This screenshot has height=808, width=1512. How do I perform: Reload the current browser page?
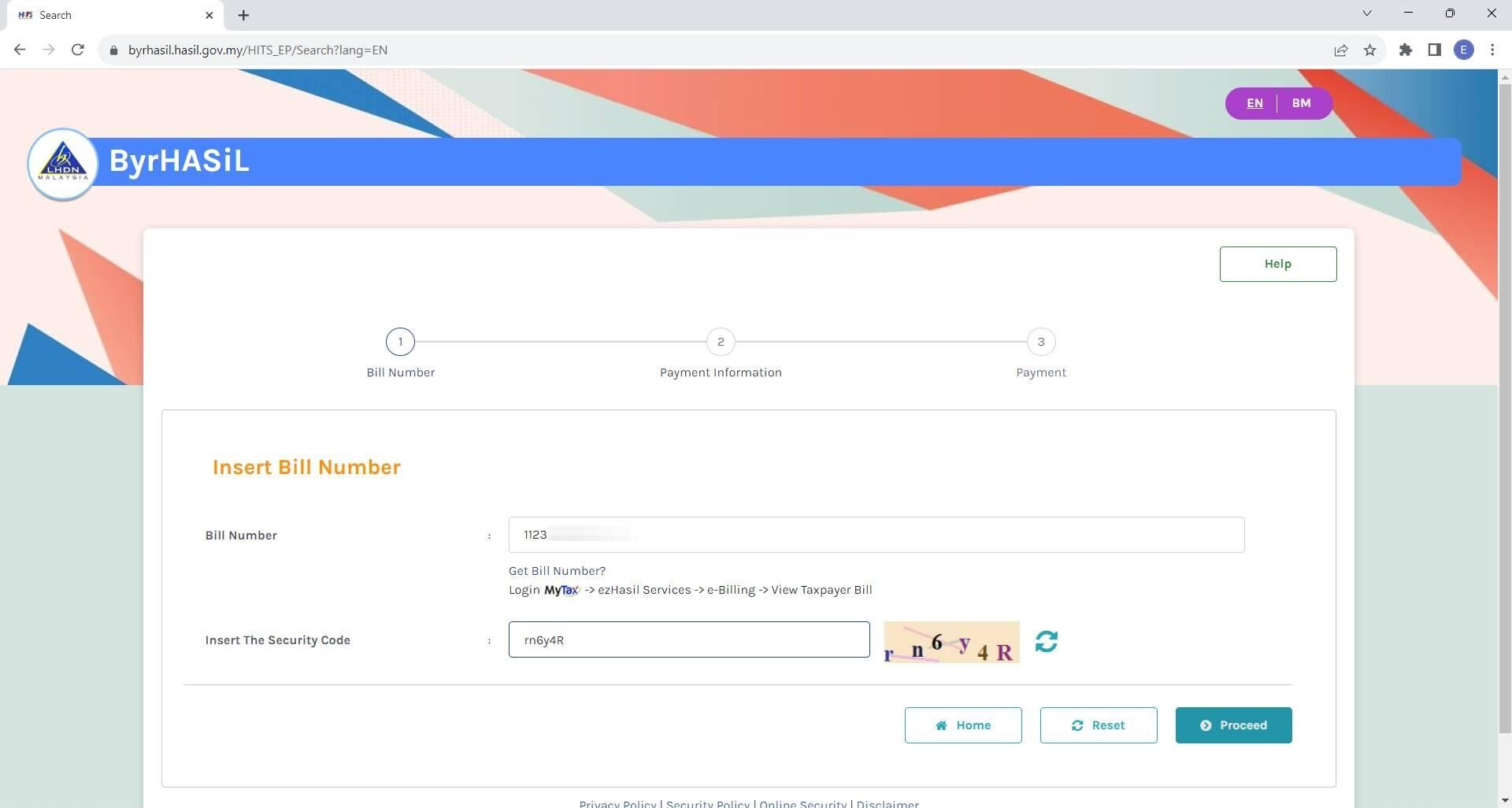tap(77, 50)
